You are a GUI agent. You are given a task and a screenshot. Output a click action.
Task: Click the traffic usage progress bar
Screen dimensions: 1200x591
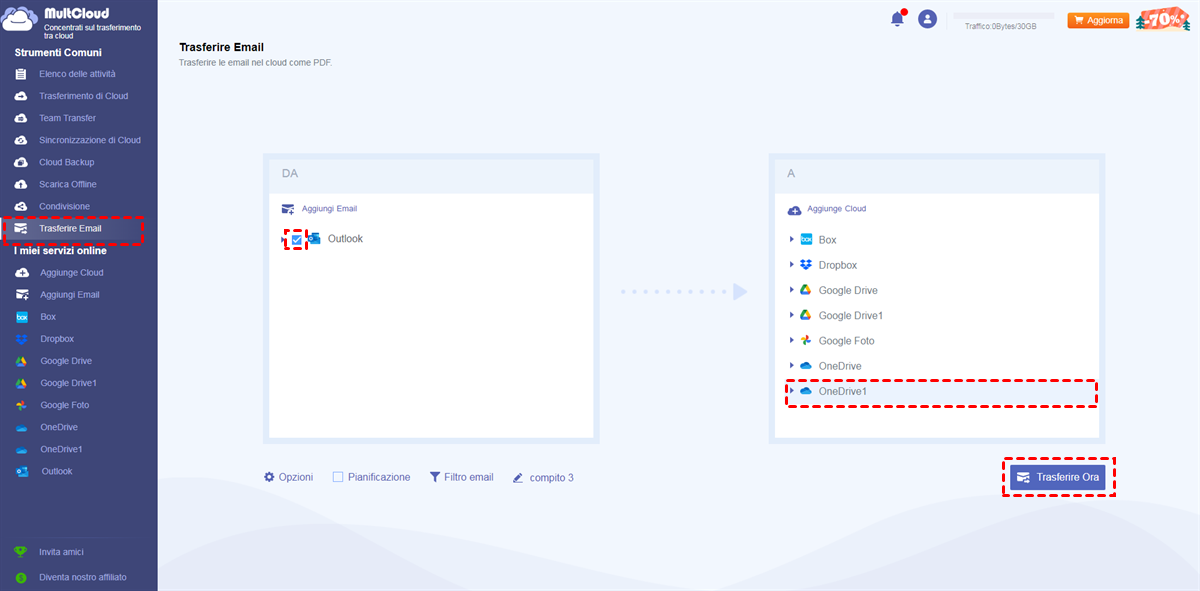tap(1004, 16)
